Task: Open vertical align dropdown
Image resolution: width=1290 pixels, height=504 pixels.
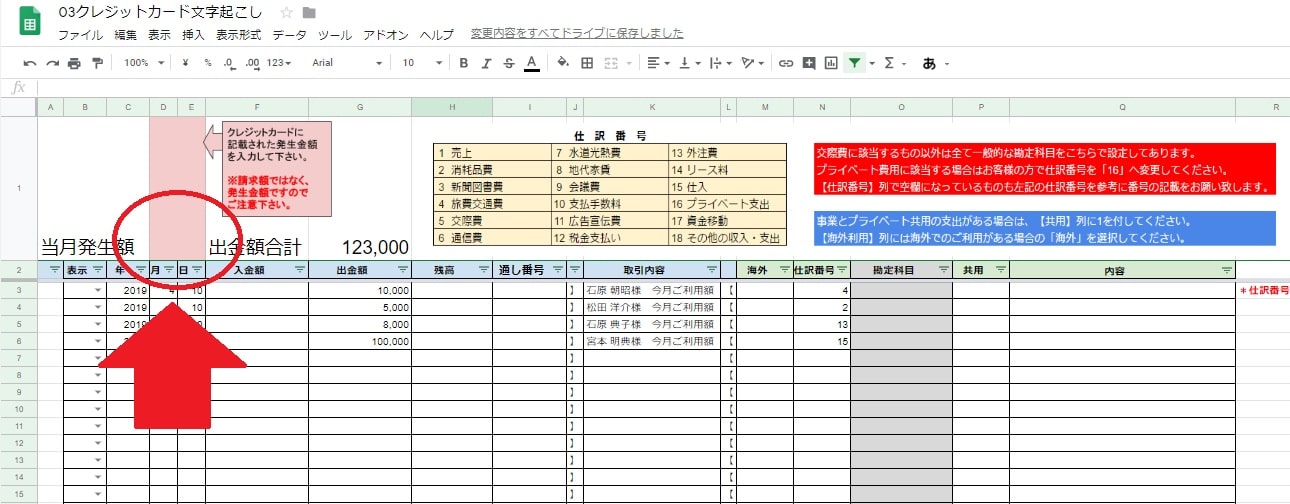Action: 690,63
